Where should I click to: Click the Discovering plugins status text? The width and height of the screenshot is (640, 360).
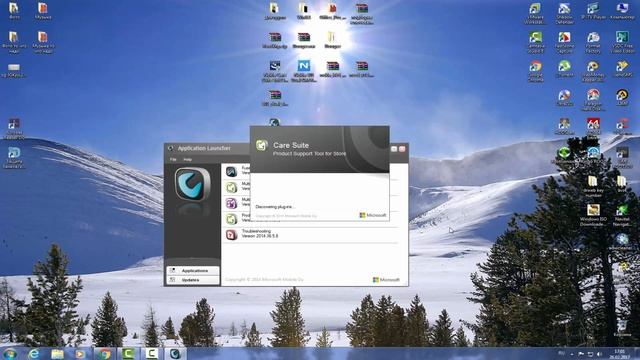click(x=275, y=207)
